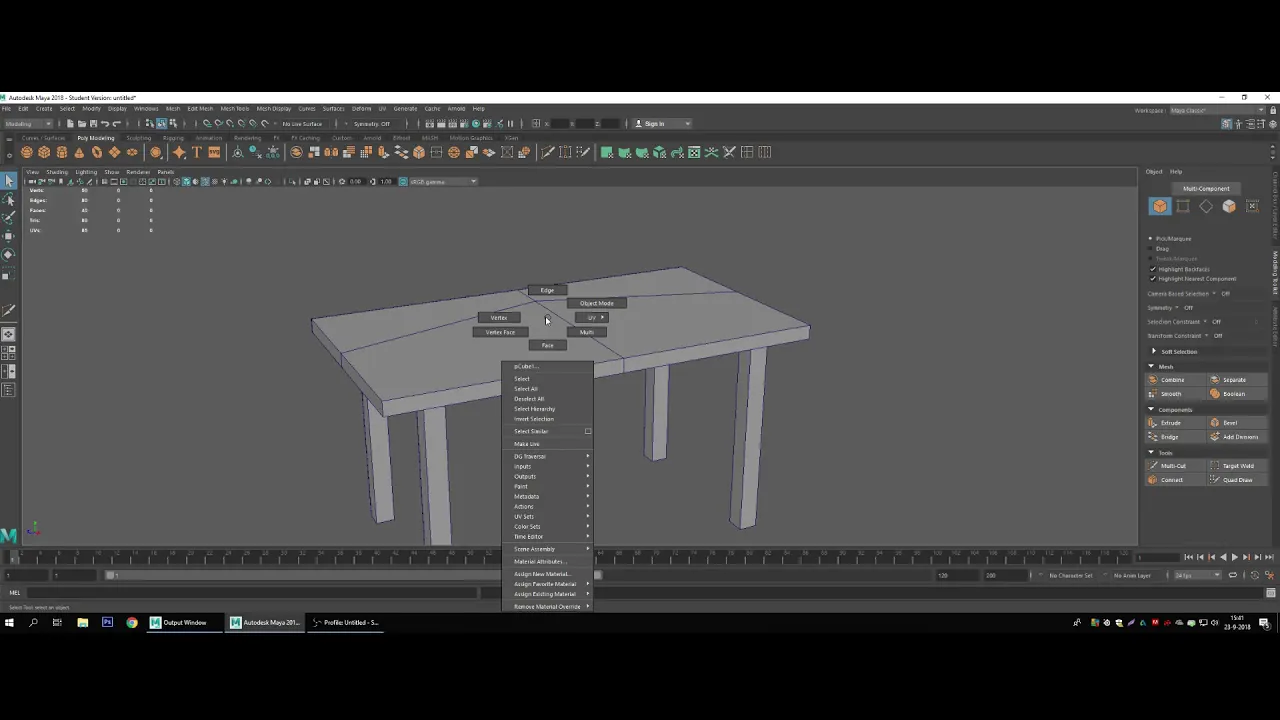The width and height of the screenshot is (1280, 720).
Task: Select Object selection mode in Modeling Toolkit
Action: click(x=1160, y=206)
